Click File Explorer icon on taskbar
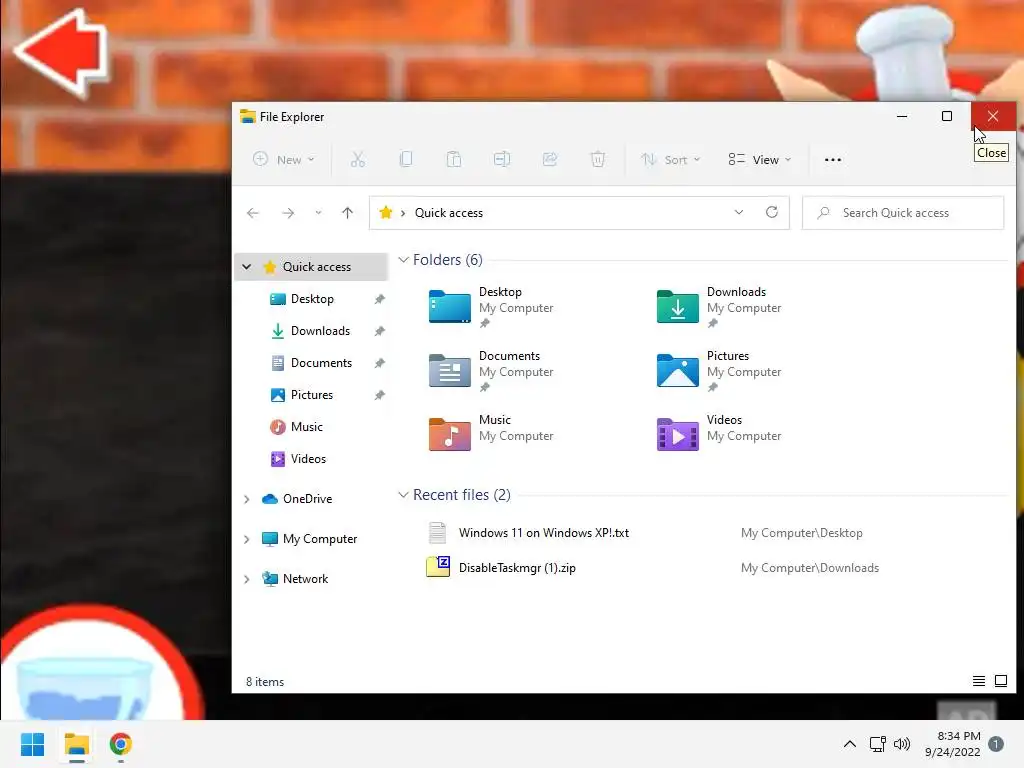The image size is (1024, 768). point(76,744)
